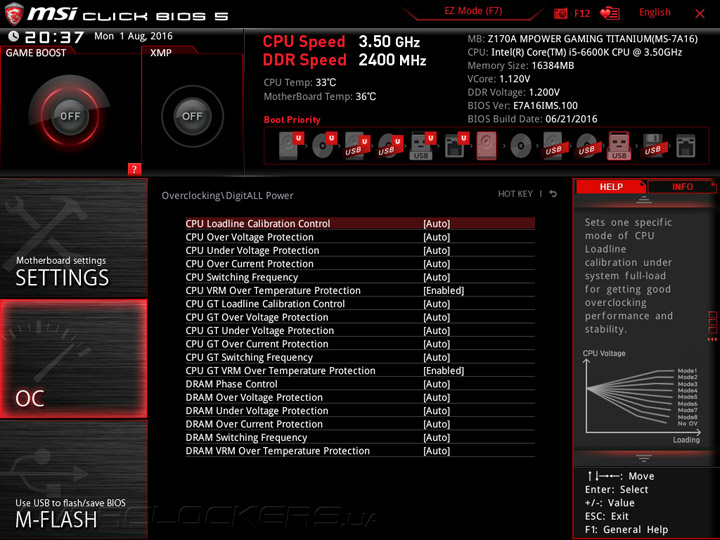Click the back arrow beside HOT KEY
This screenshot has height=540, width=720.
553,194
